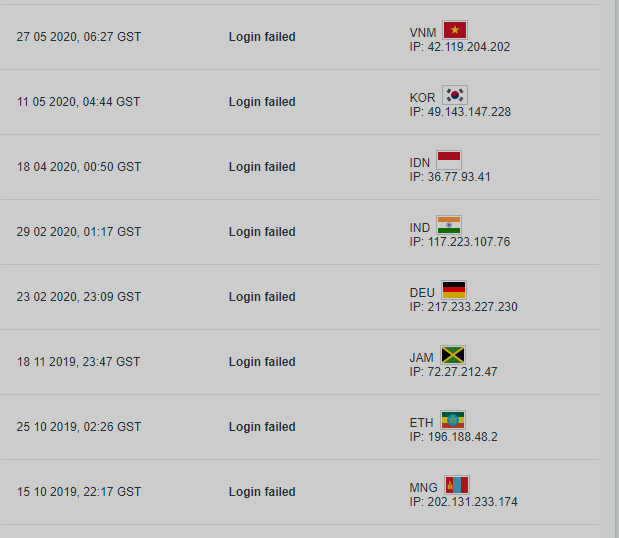Click Login failed entry for 29 02 2020
Viewport: 619px width, 538px height.
262,232
